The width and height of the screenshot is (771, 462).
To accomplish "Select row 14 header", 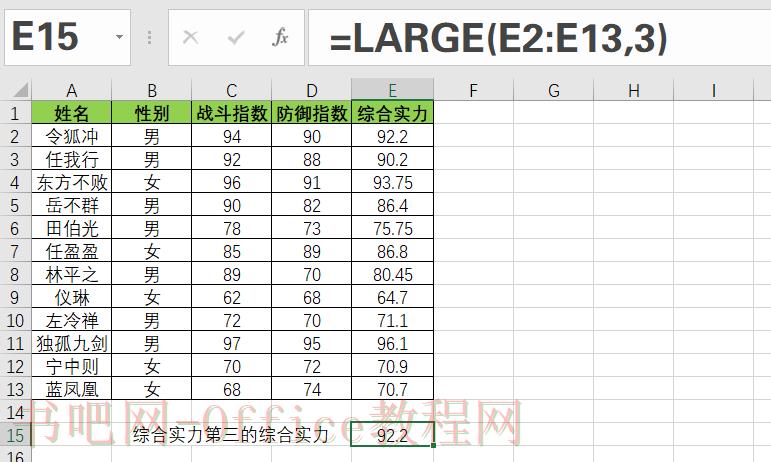I will (x=15, y=412).
